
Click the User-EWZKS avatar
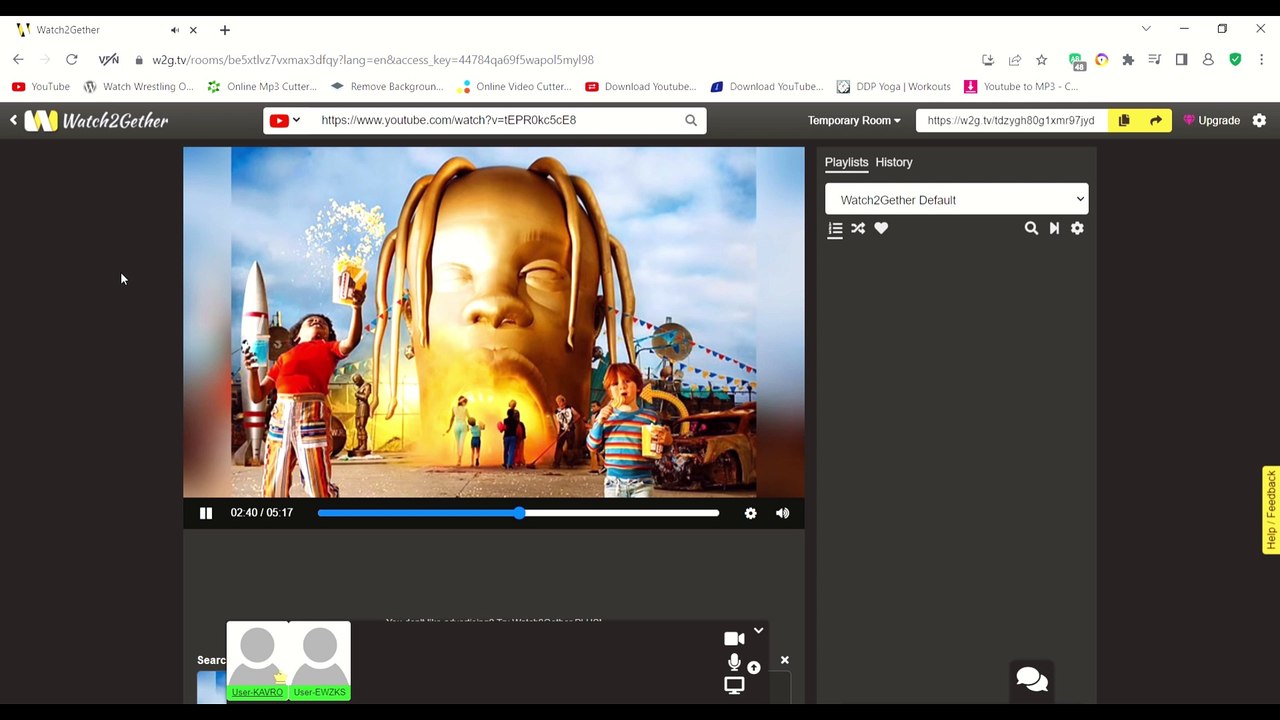coord(320,660)
